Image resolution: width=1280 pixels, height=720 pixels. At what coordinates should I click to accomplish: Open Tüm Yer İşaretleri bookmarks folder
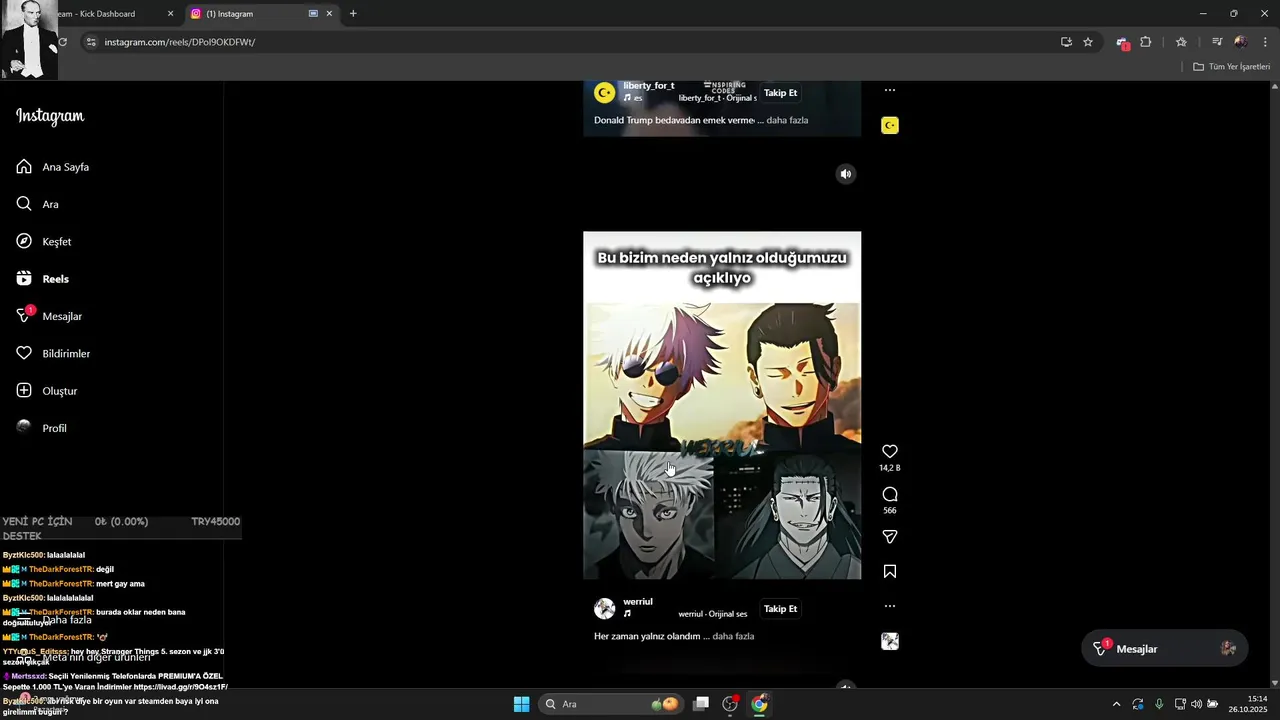point(1231,67)
